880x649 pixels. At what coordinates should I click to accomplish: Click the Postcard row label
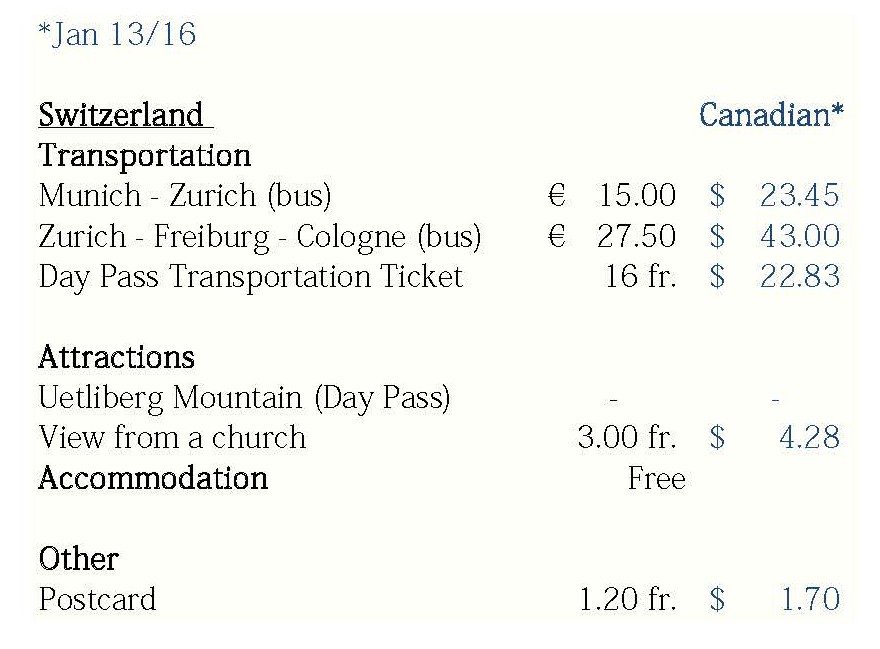click(97, 600)
